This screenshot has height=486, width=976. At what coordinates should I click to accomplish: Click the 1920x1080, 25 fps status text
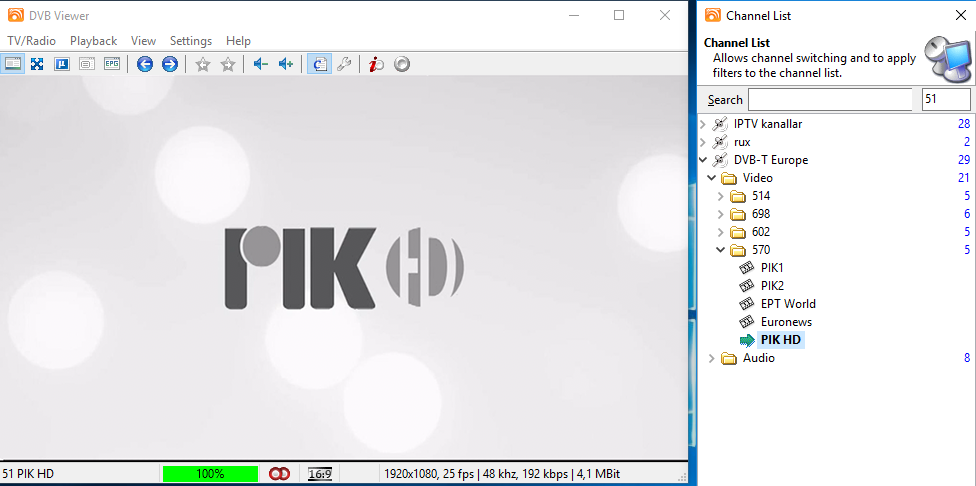click(x=502, y=474)
